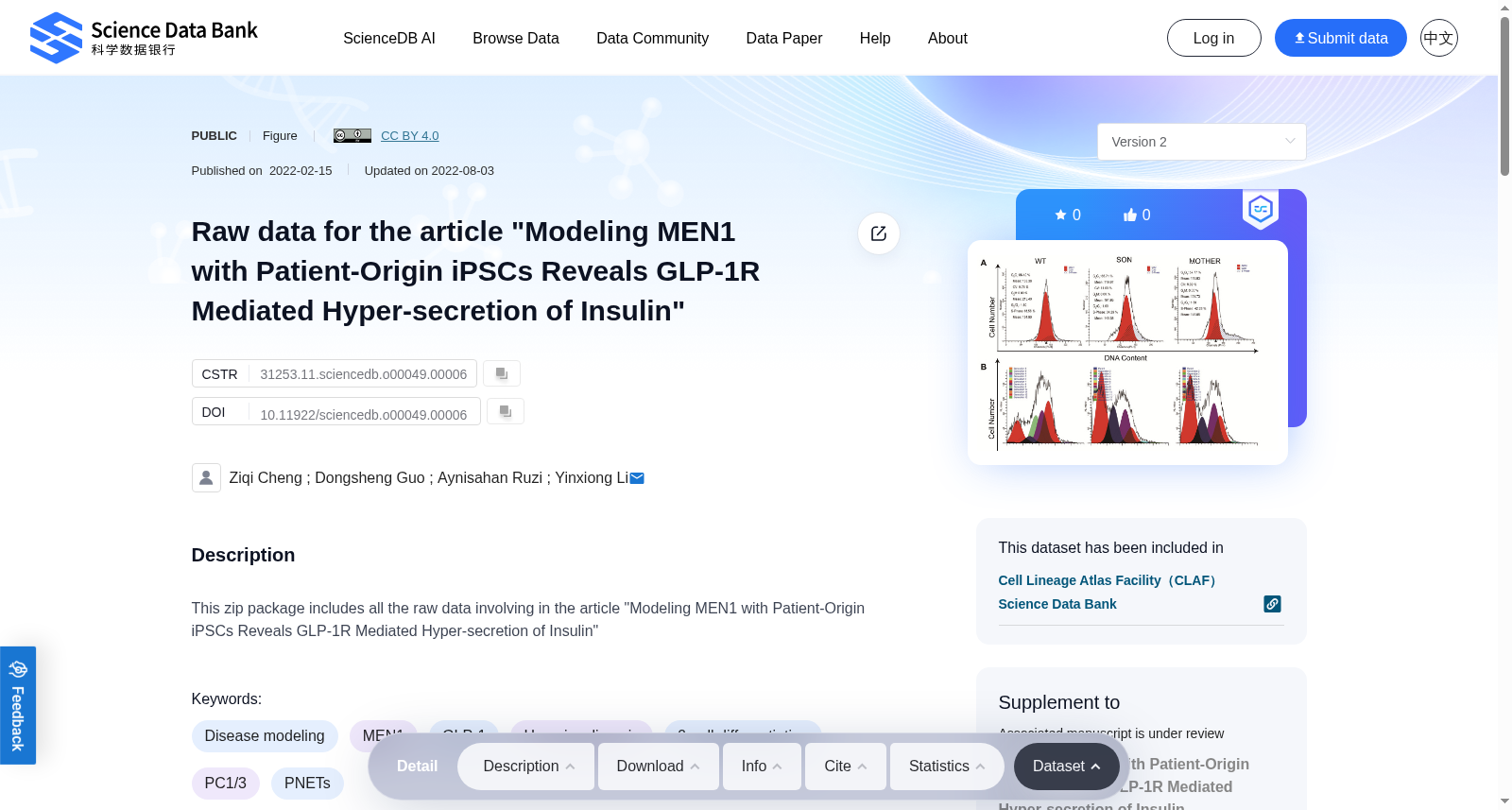The width and height of the screenshot is (1512, 810).
Task: Click the email icon beside Yinxiong Li
Action: click(637, 478)
